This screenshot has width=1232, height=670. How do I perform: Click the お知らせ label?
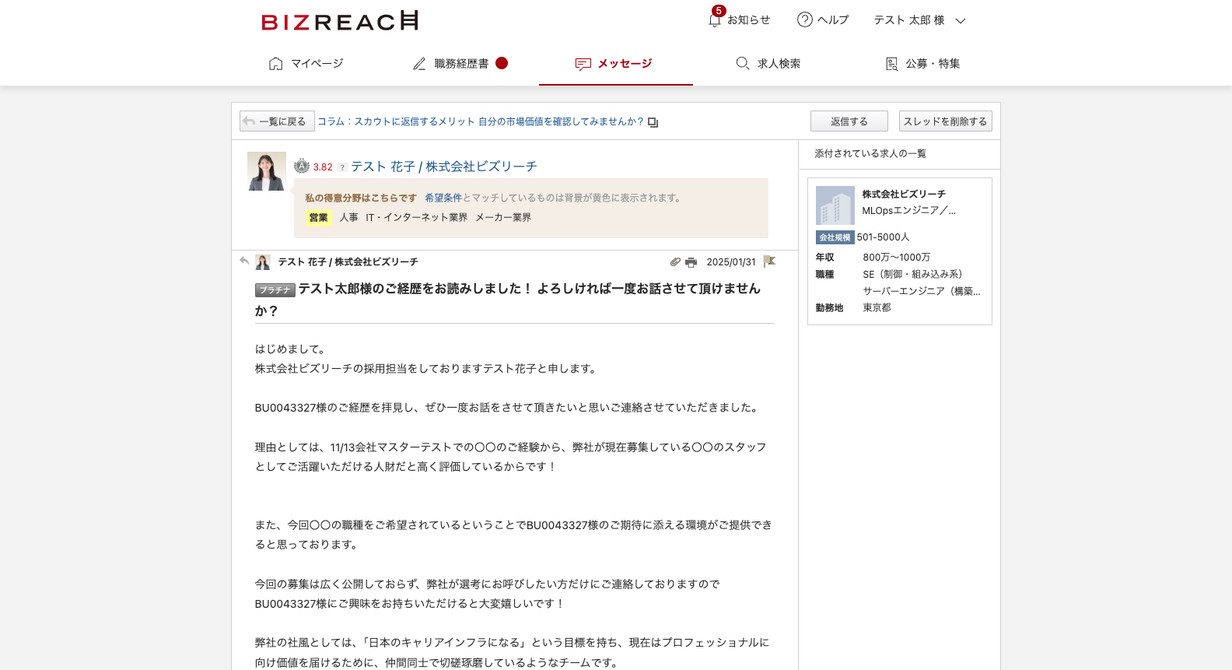pos(749,20)
